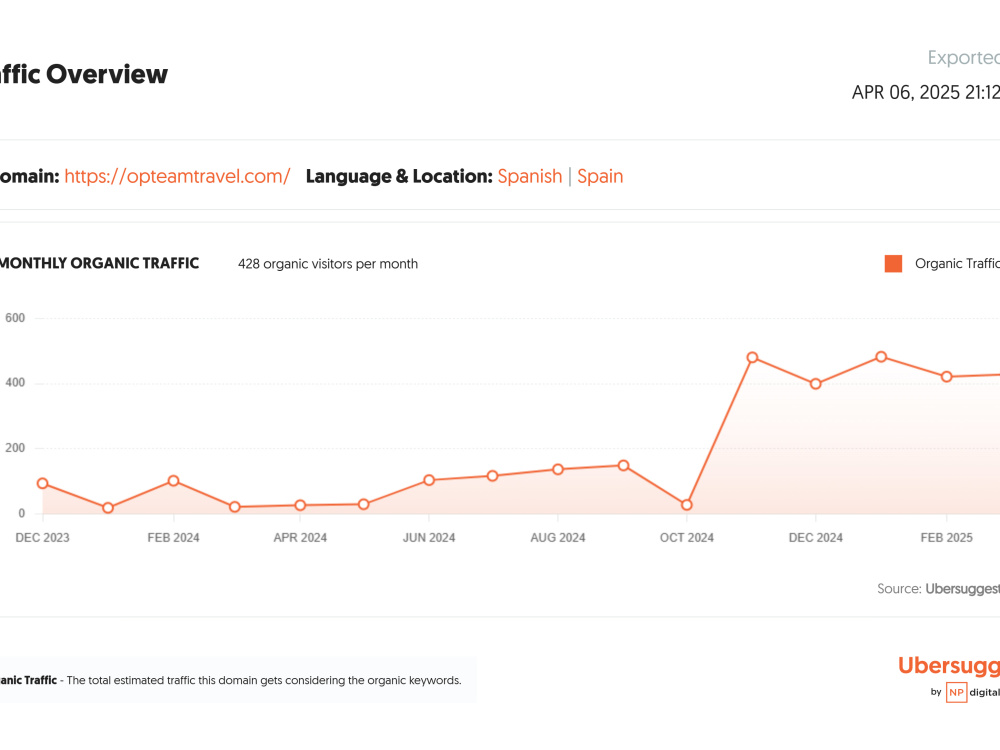
Task: Select the APR 2024 data point
Action: (300, 505)
